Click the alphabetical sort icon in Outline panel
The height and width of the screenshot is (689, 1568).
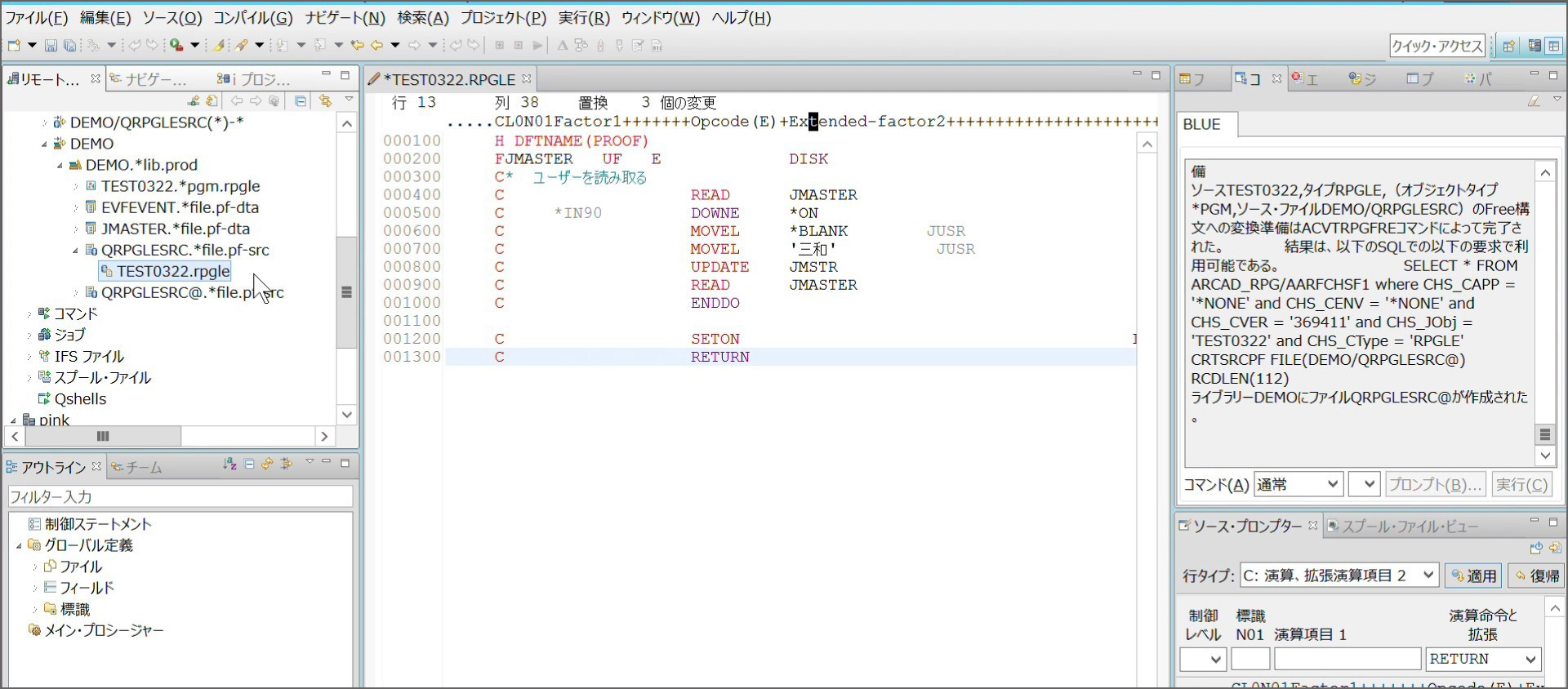coord(229,464)
